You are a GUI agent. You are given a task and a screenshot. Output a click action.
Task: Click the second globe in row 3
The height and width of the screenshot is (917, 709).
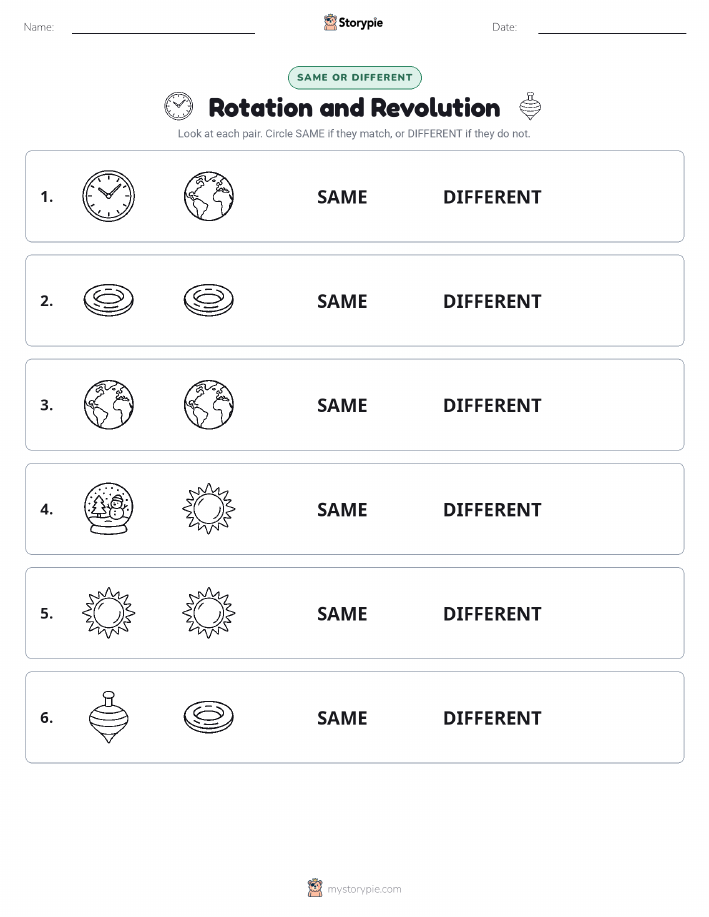[209, 404]
